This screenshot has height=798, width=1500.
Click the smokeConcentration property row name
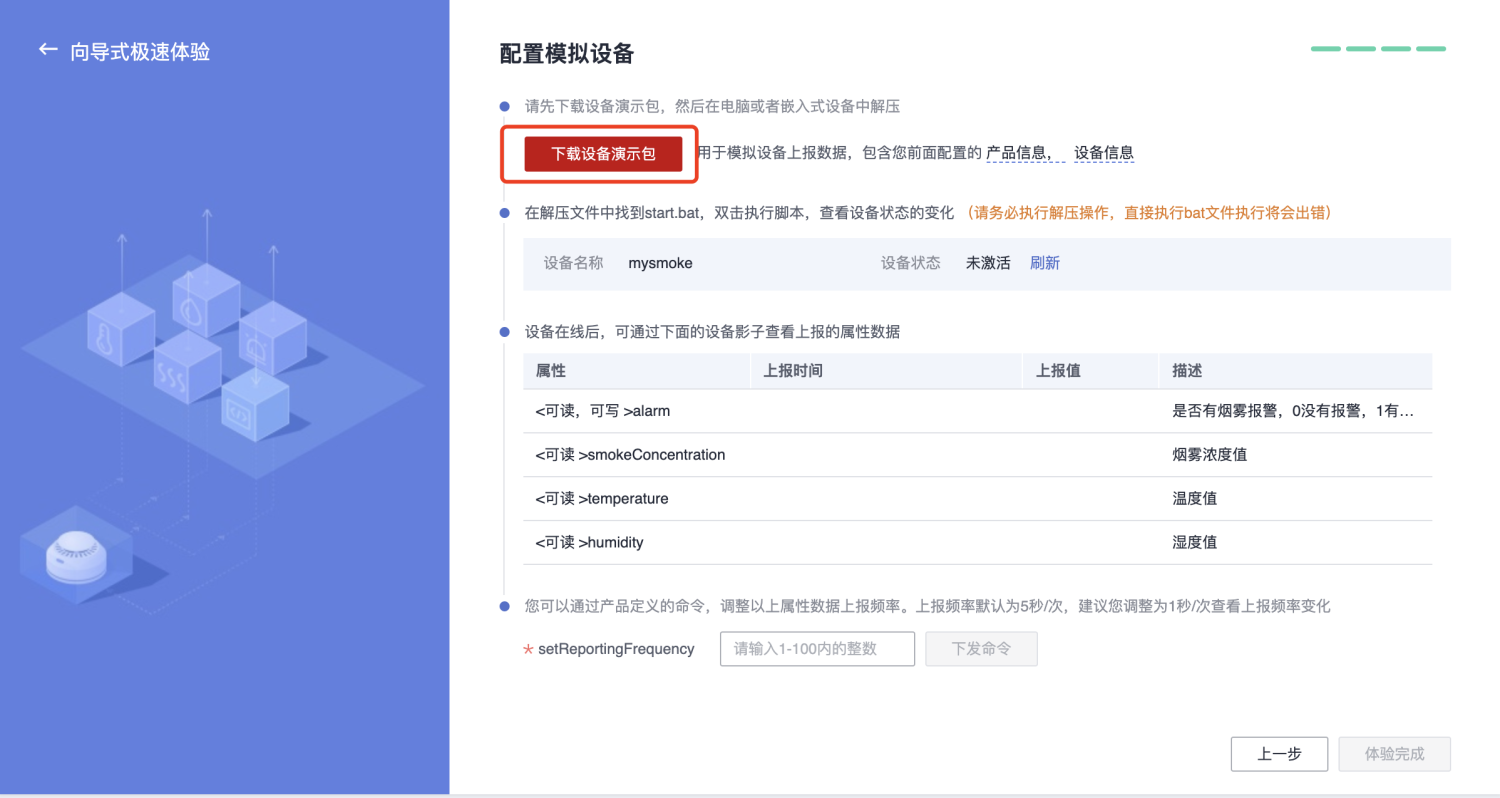[x=630, y=455]
